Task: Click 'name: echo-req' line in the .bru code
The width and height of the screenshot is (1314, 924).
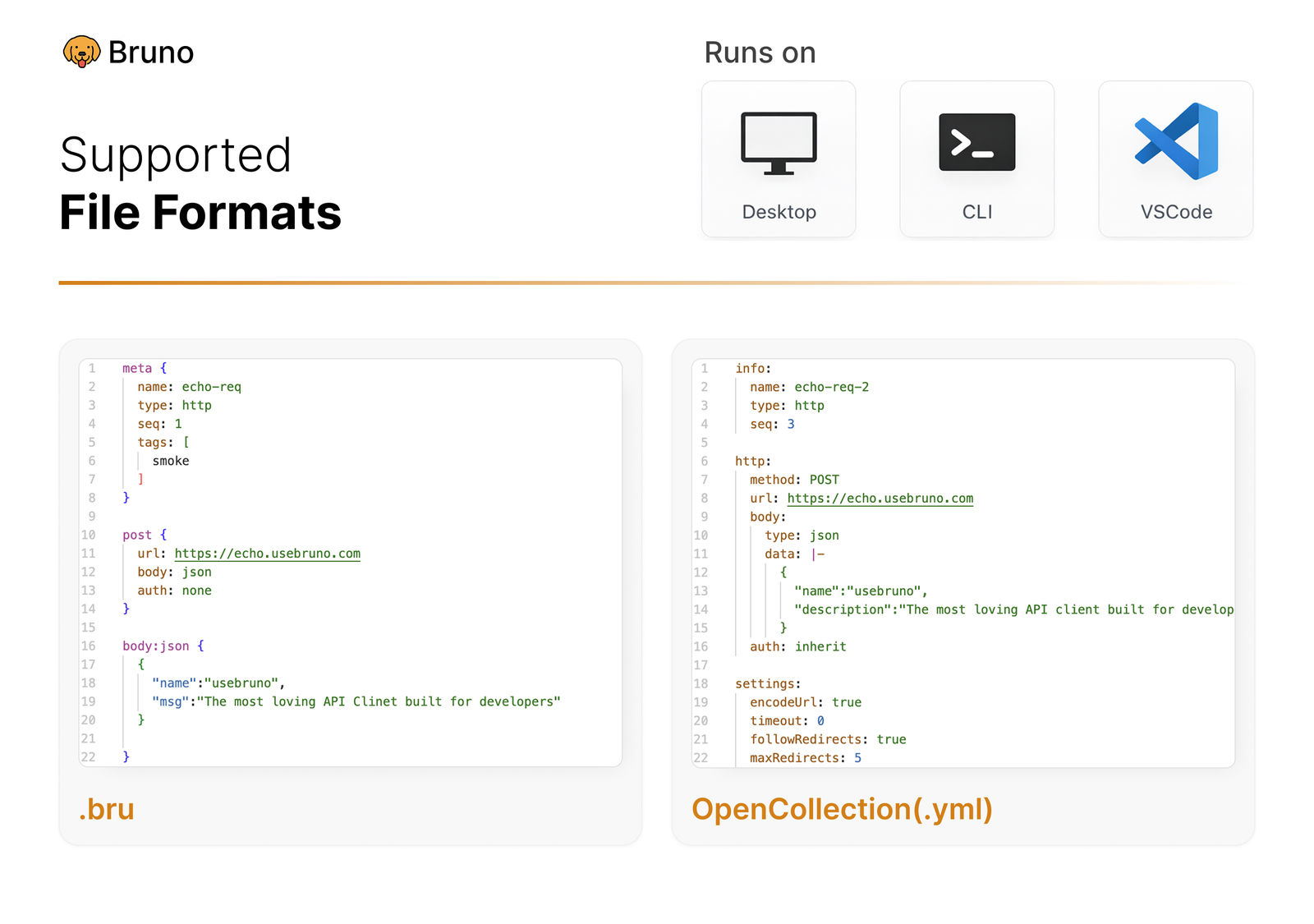Action: [190, 387]
